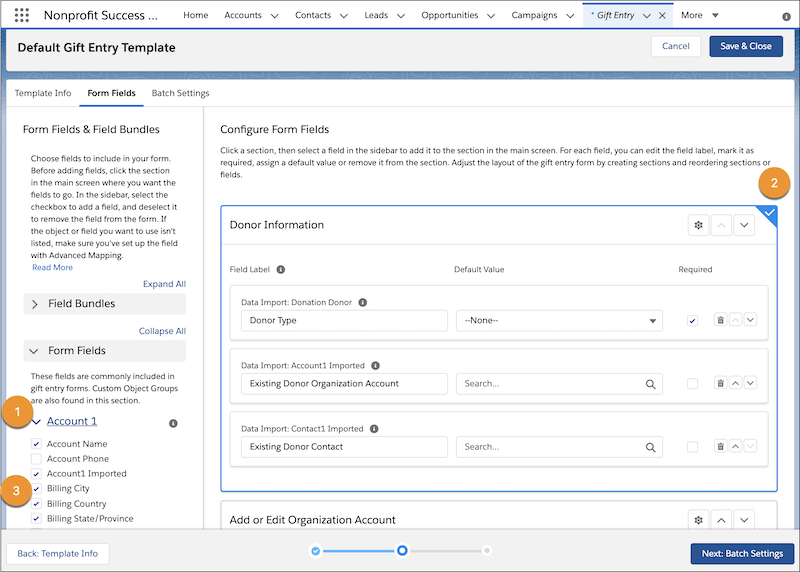Switch to the Template Info tab
Viewport: 800px width, 572px height.
tap(43, 93)
